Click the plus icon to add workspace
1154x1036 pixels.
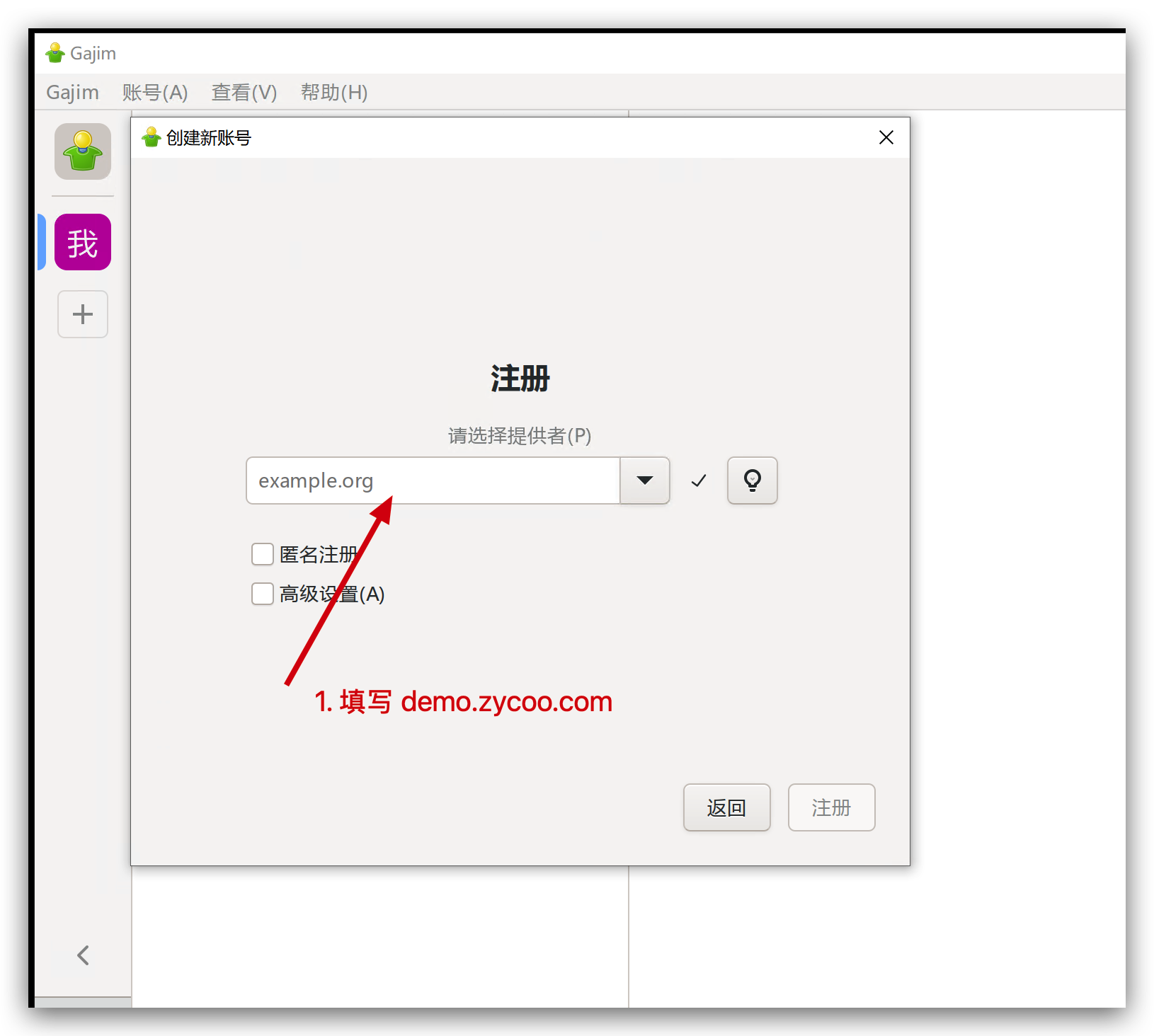[x=83, y=314]
